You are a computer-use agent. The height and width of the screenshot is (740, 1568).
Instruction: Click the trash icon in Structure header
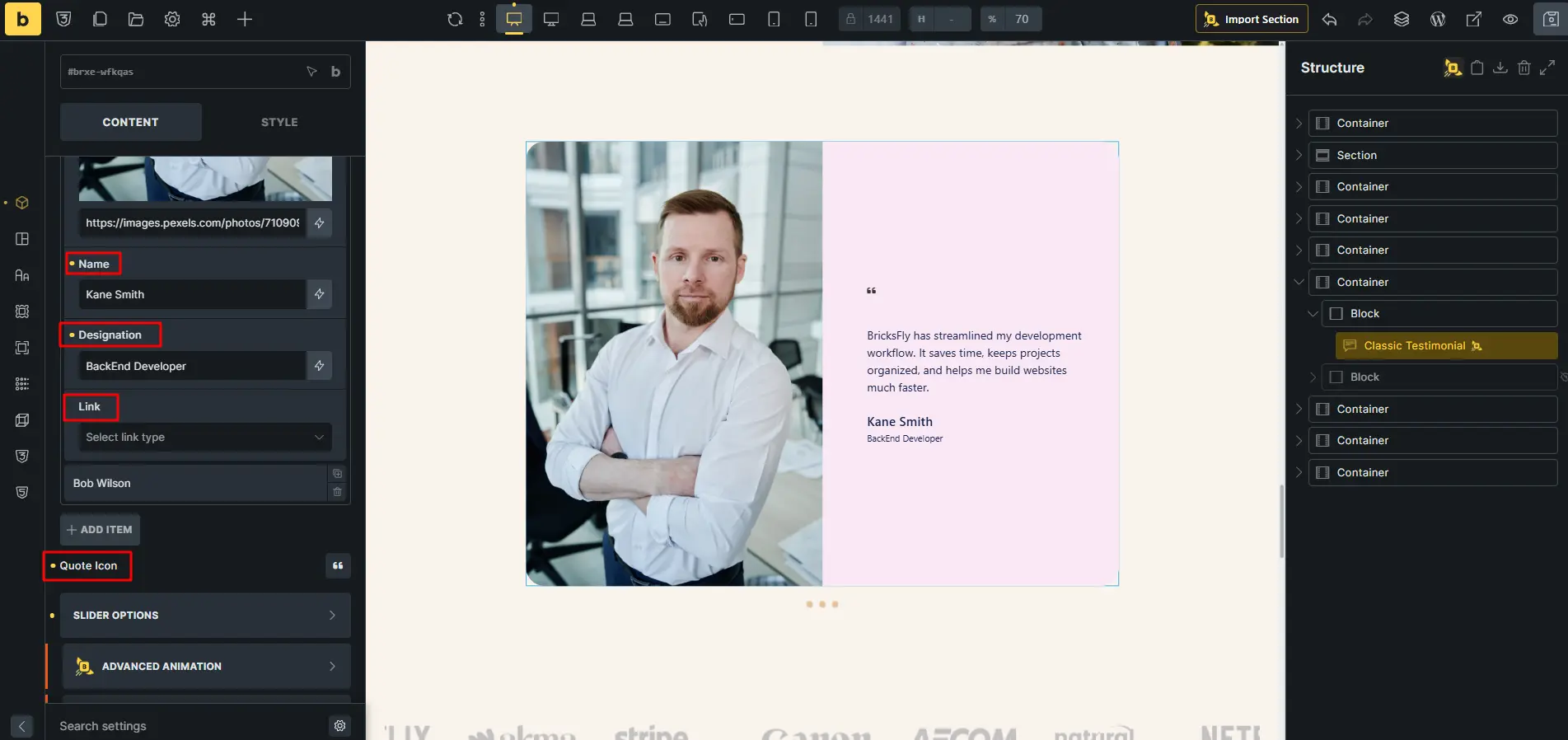(x=1524, y=68)
